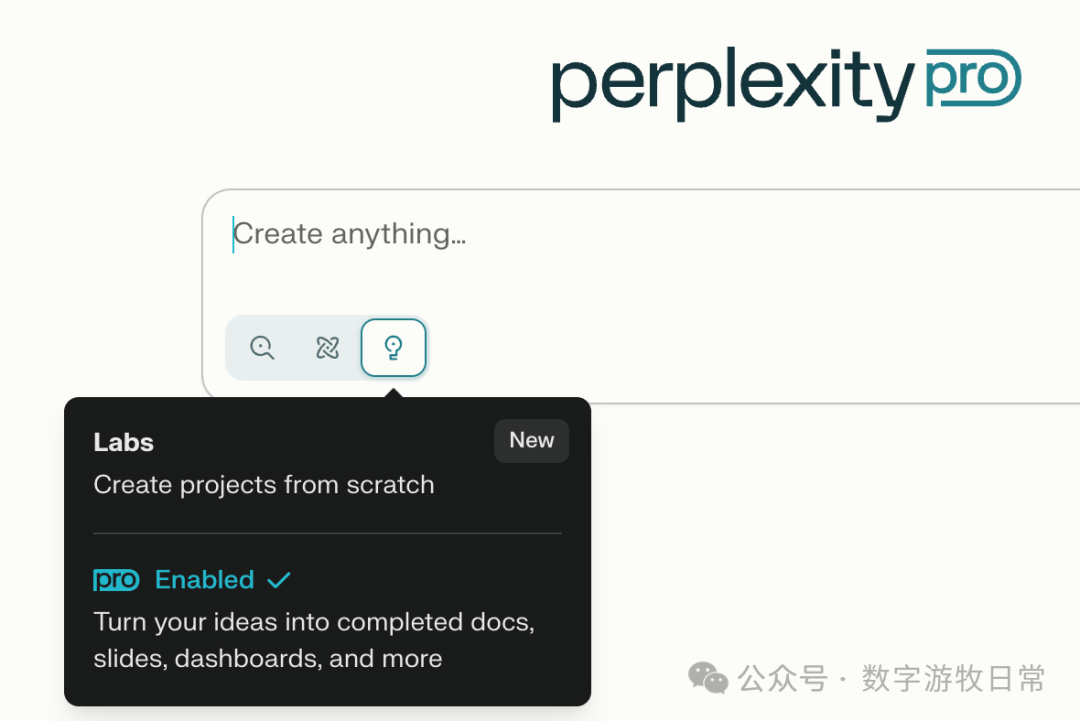Viewport: 1080px width, 721px height.
Task: Select the Search mode magnifier icon
Action: tap(262, 348)
